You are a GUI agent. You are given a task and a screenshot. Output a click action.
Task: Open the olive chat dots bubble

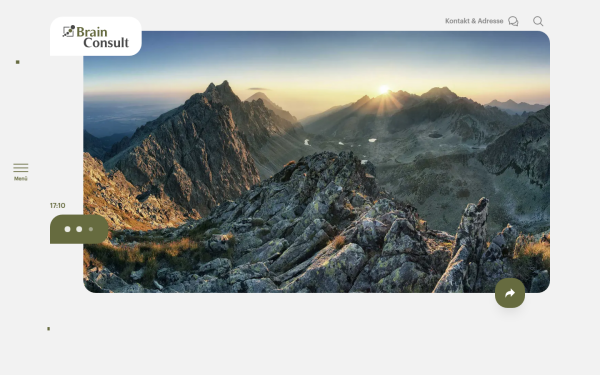point(79,229)
